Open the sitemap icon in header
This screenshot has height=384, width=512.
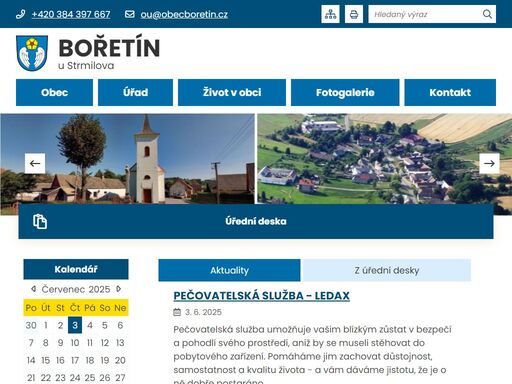pyautogui.click(x=330, y=14)
